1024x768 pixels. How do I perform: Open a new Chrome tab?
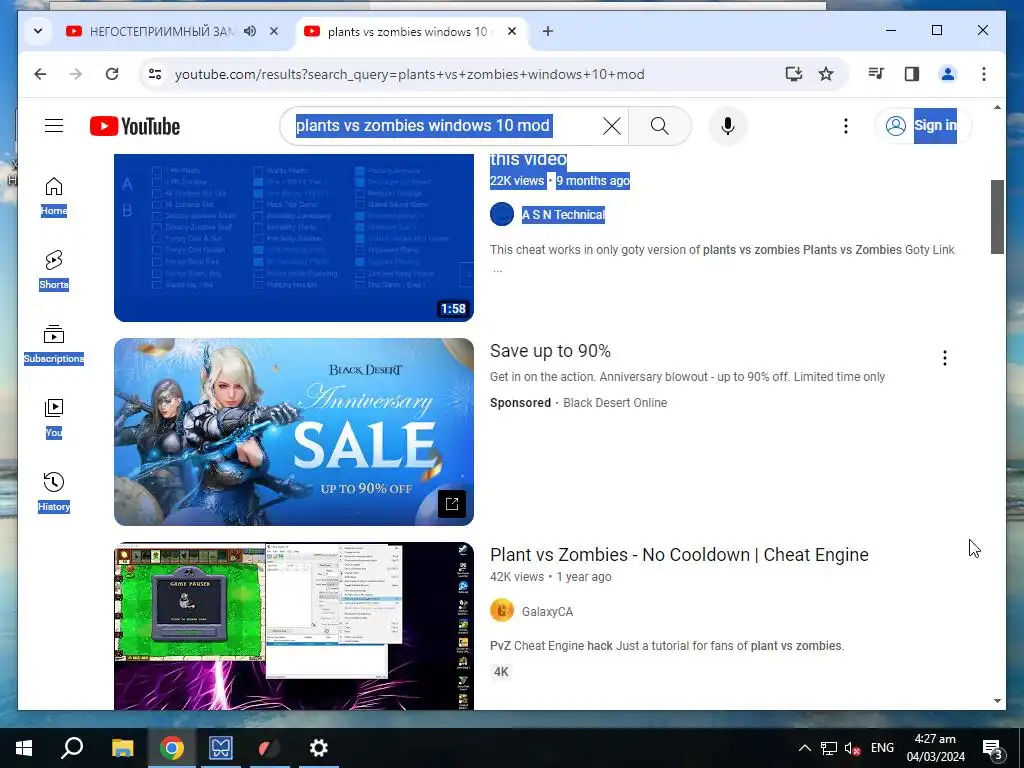[x=547, y=31]
